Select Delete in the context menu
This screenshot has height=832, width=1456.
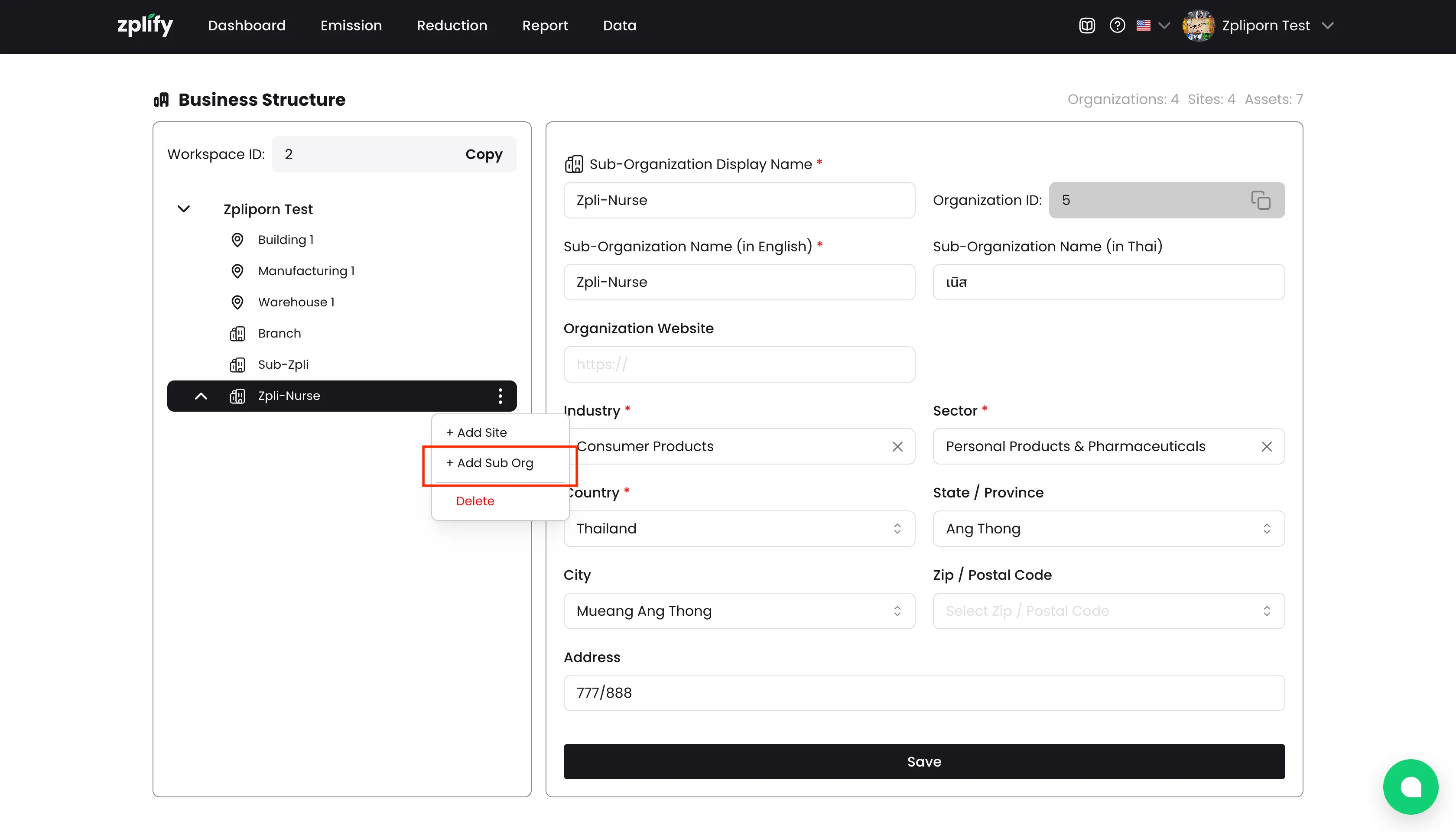click(x=475, y=501)
